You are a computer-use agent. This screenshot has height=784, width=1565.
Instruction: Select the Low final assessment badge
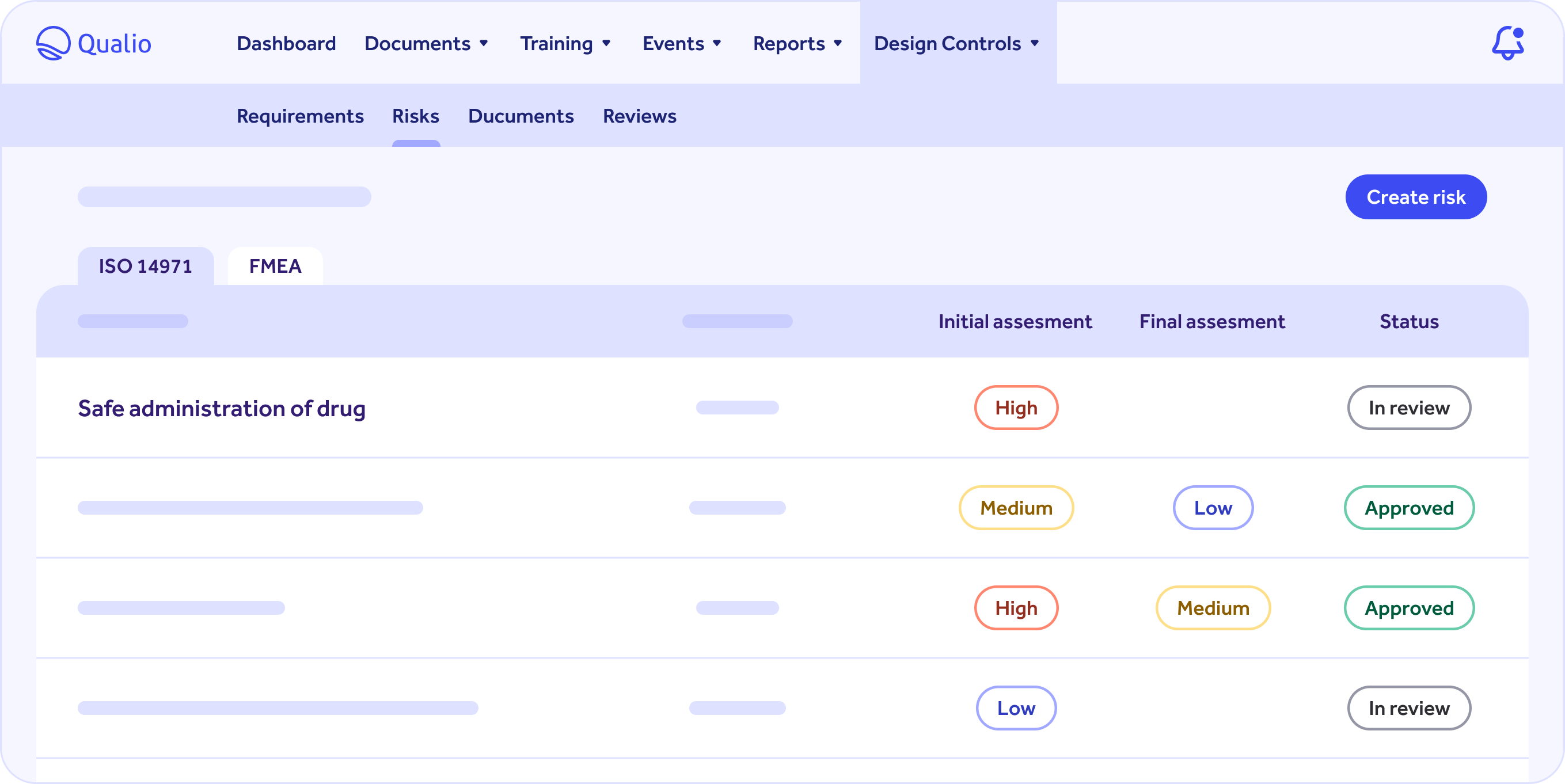point(1212,508)
